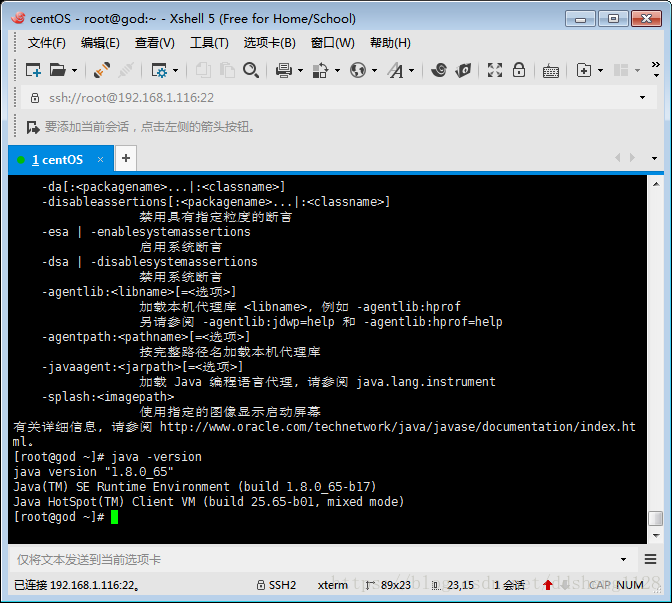The image size is (672, 603).
Task: Click the Copy icon in toolbar
Action: click(203, 70)
